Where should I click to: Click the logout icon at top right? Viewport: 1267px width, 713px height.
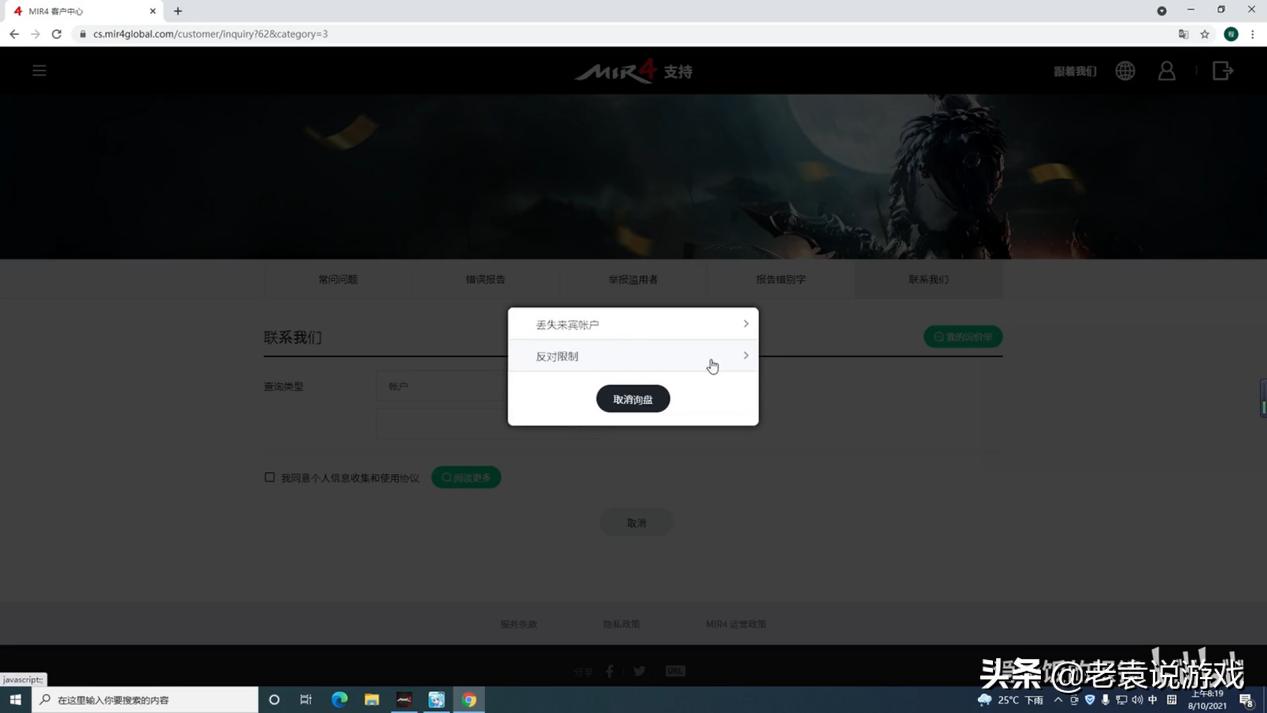point(1222,70)
